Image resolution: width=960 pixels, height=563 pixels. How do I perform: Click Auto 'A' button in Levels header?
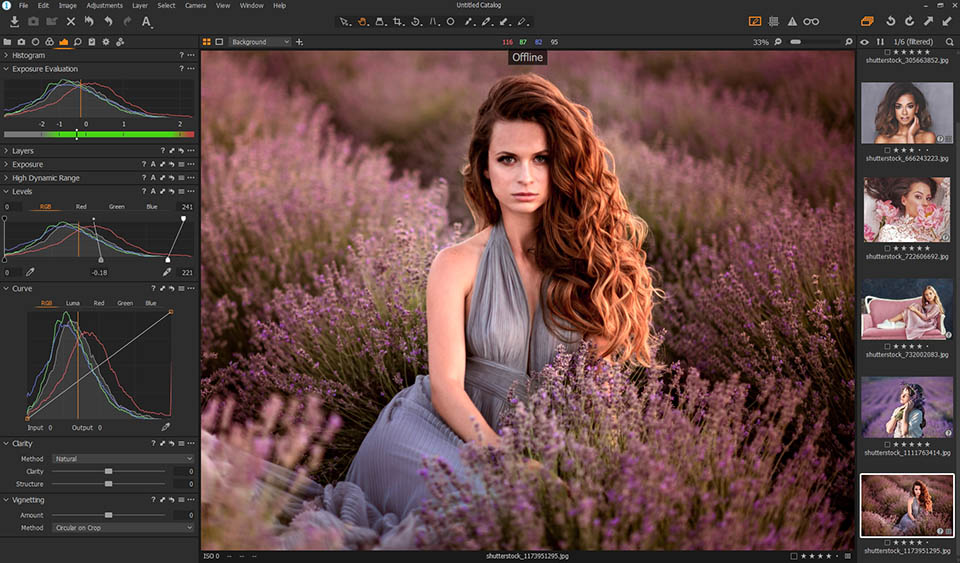point(153,192)
